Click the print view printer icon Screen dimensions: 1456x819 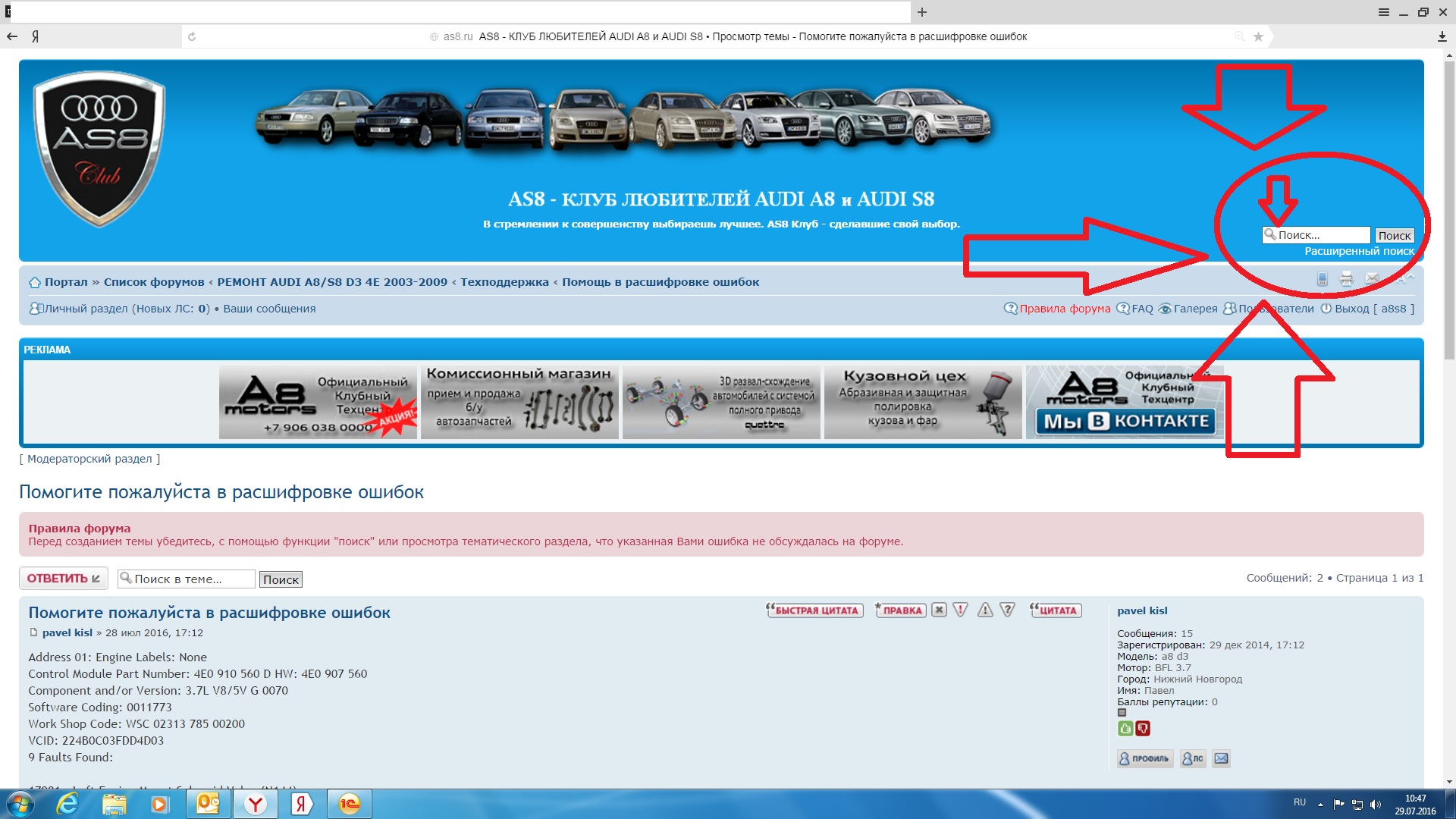(x=1346, y=279)
